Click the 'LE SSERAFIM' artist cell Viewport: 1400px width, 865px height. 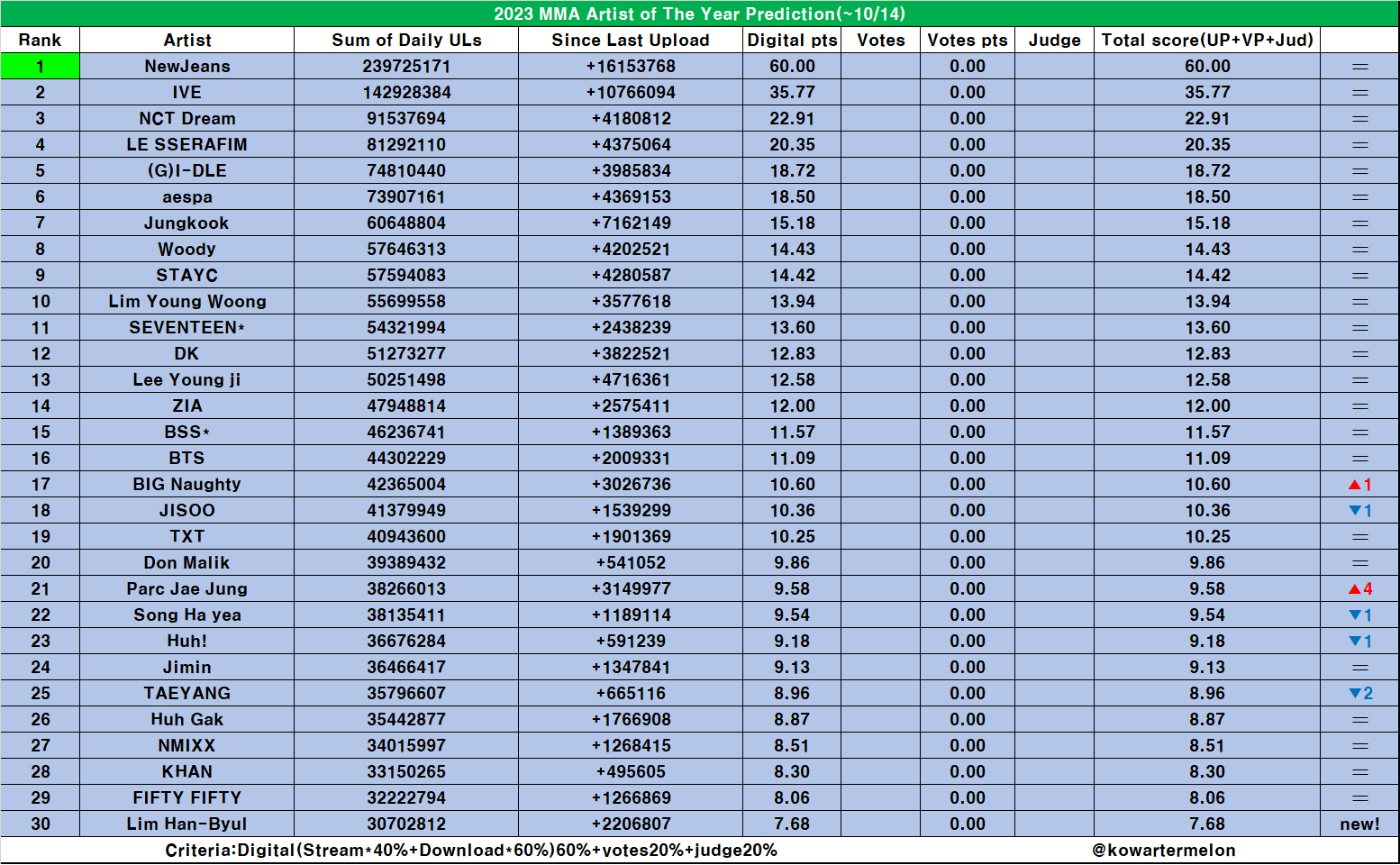pyautogui.click(x=187, y=145)
